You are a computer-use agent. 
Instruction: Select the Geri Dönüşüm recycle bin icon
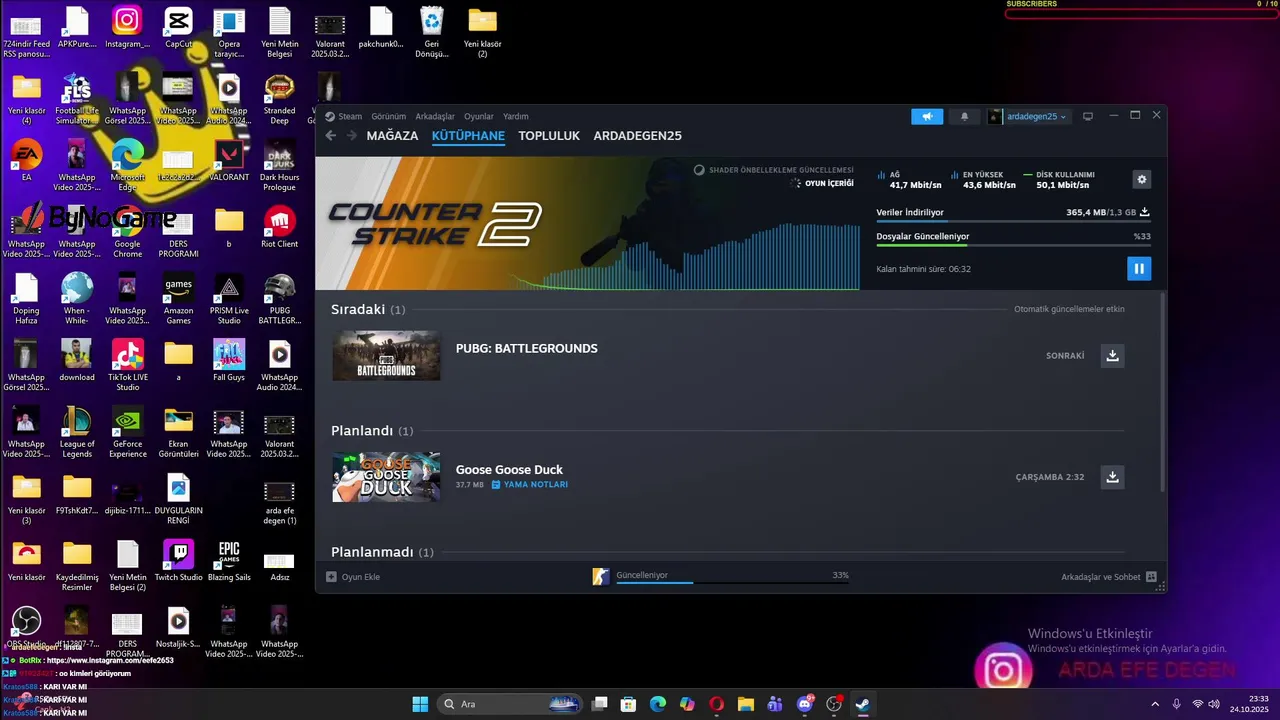(x=432, y=32)
